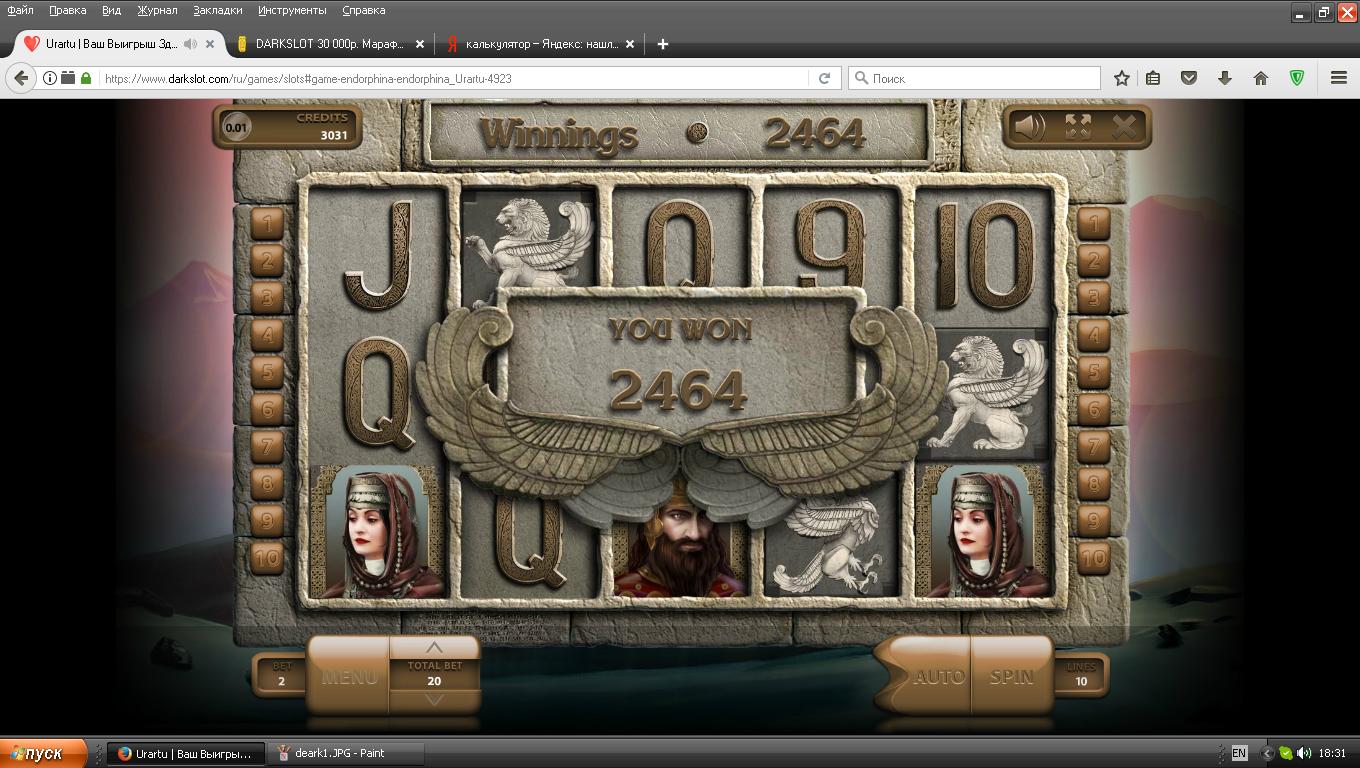Select payline 10 on left side
This screenshot has height=768, width=1360.
coord(267,558)
